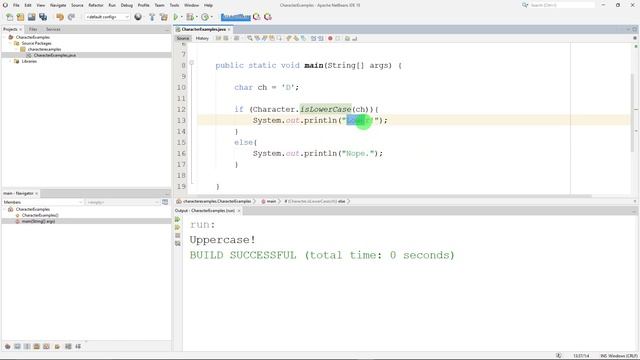
Task: Open the Edit menu
Action: click(28, 5)
